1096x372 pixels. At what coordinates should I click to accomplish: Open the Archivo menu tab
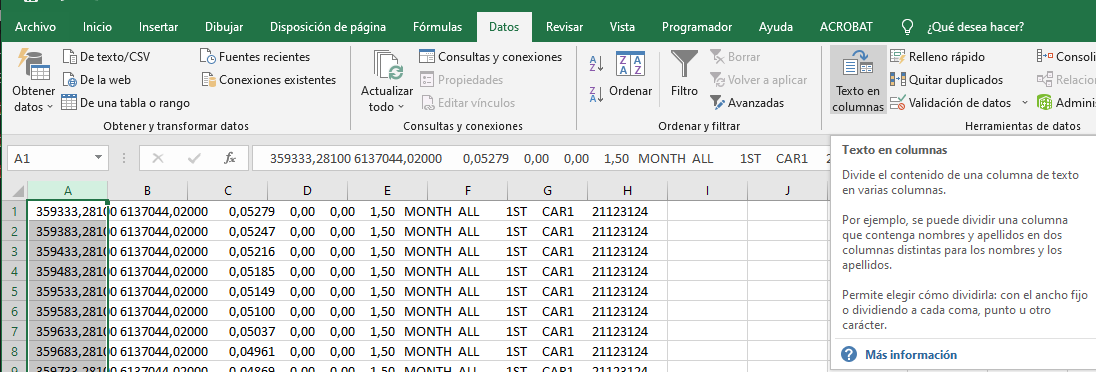36,27
